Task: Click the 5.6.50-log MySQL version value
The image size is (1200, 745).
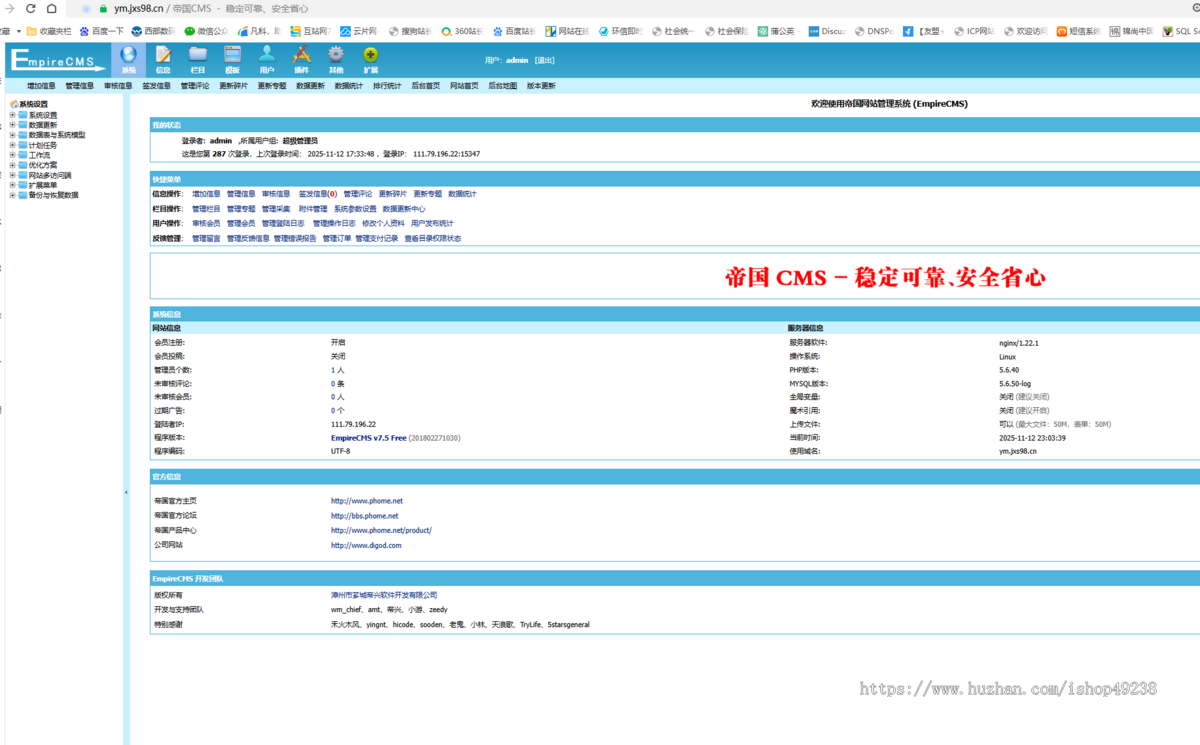Action: coord(1015,384)
